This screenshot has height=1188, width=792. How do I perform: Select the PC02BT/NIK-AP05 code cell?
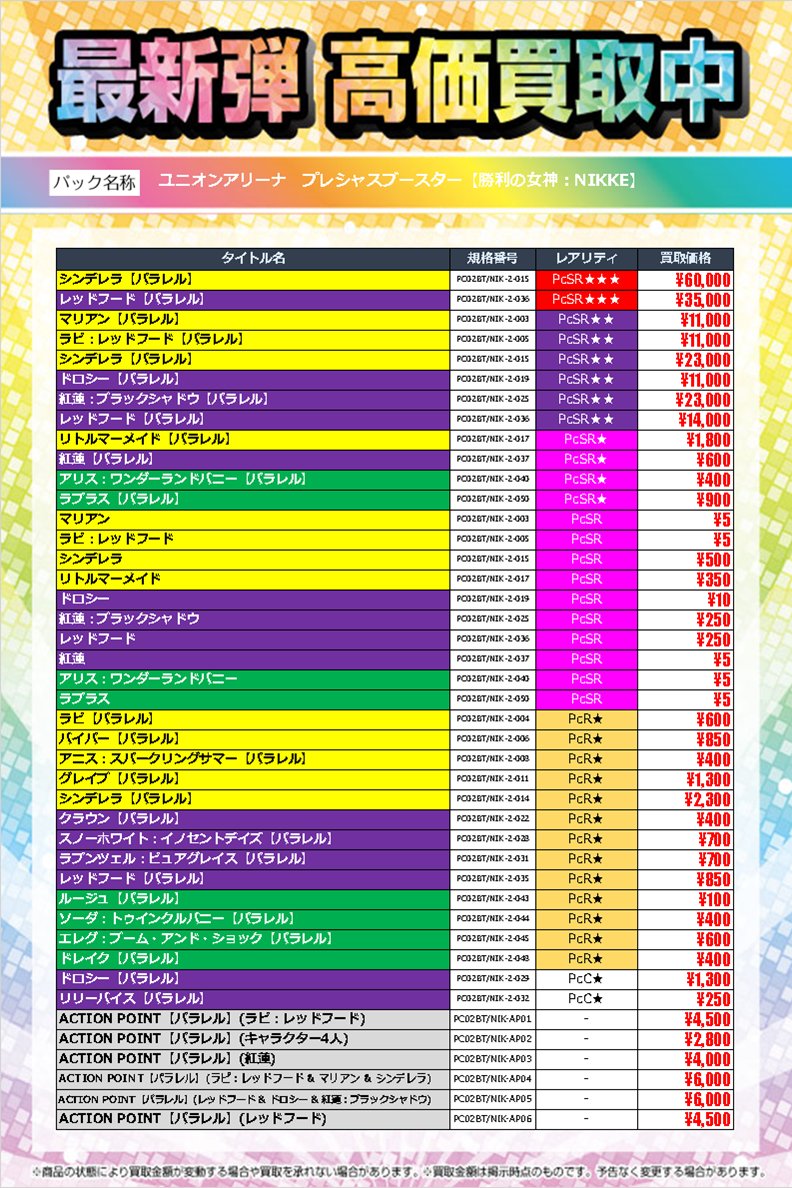coord(493,1099)
